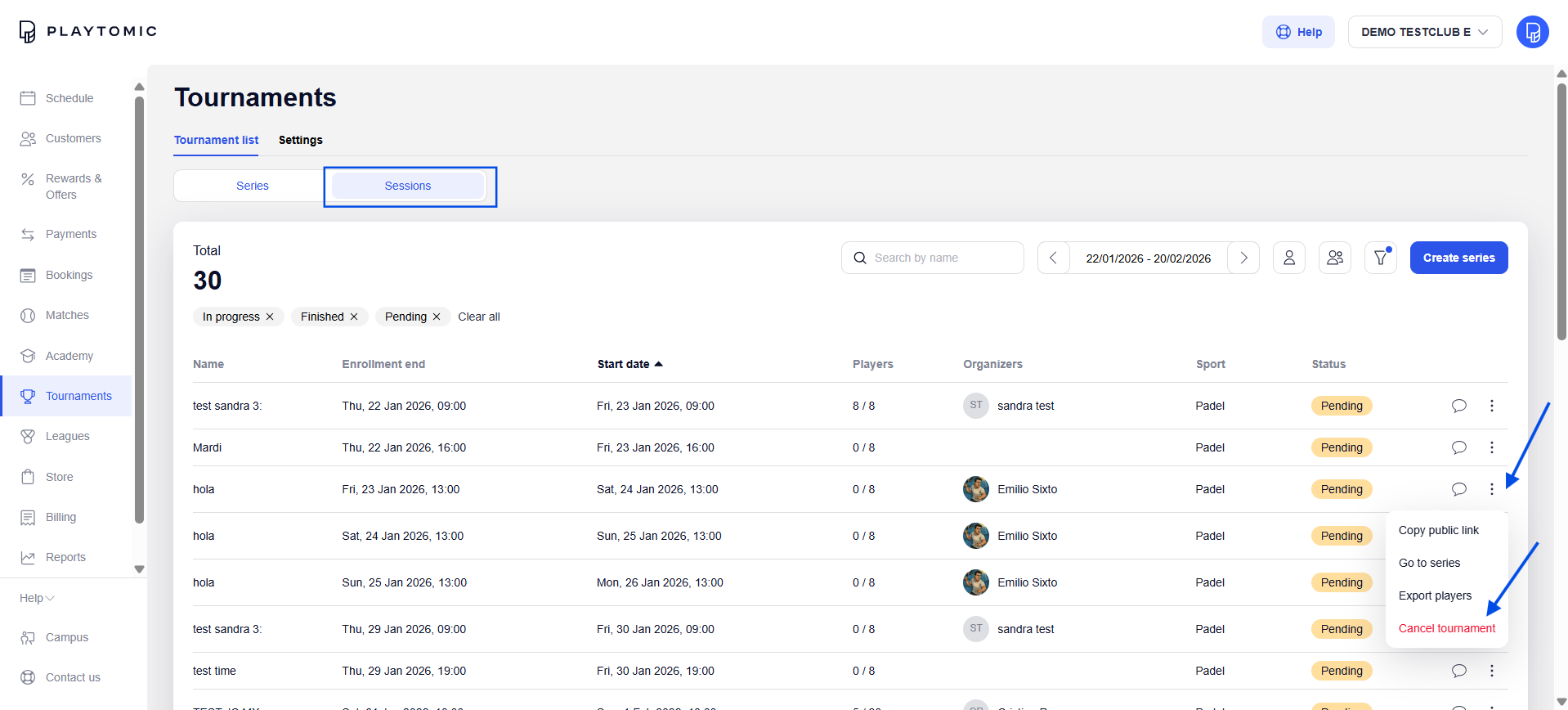Expand the DEMO TESTCLUB E club dropdown
Image resolution: width=1568 pixels, height=710 pixels.
[1424, 32]
